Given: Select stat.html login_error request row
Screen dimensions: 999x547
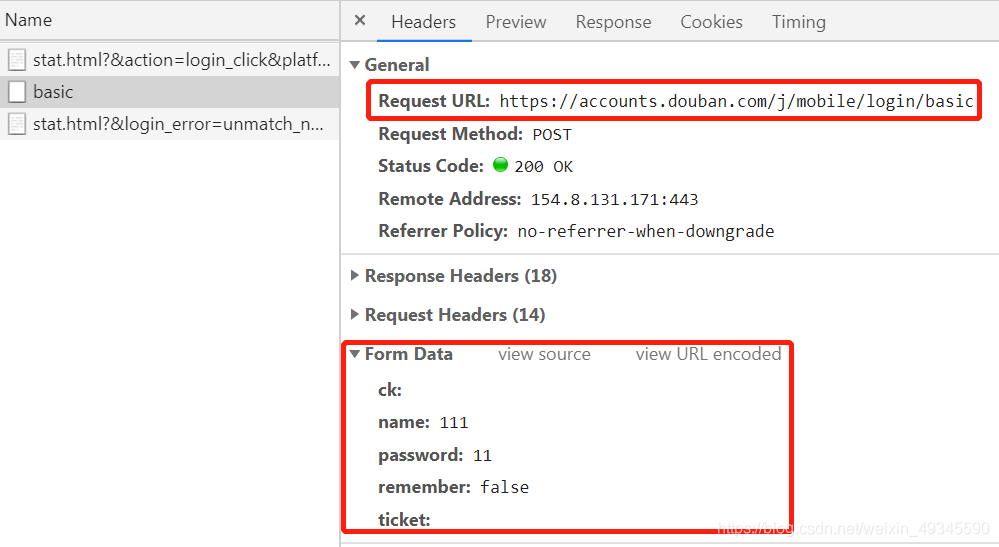Looking at the screenshot, I should [169, 124].
